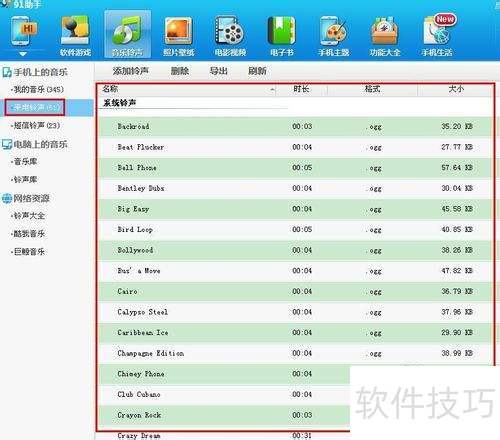Click the 大小 size column header

pyautogui.click(x=456, y=89)
